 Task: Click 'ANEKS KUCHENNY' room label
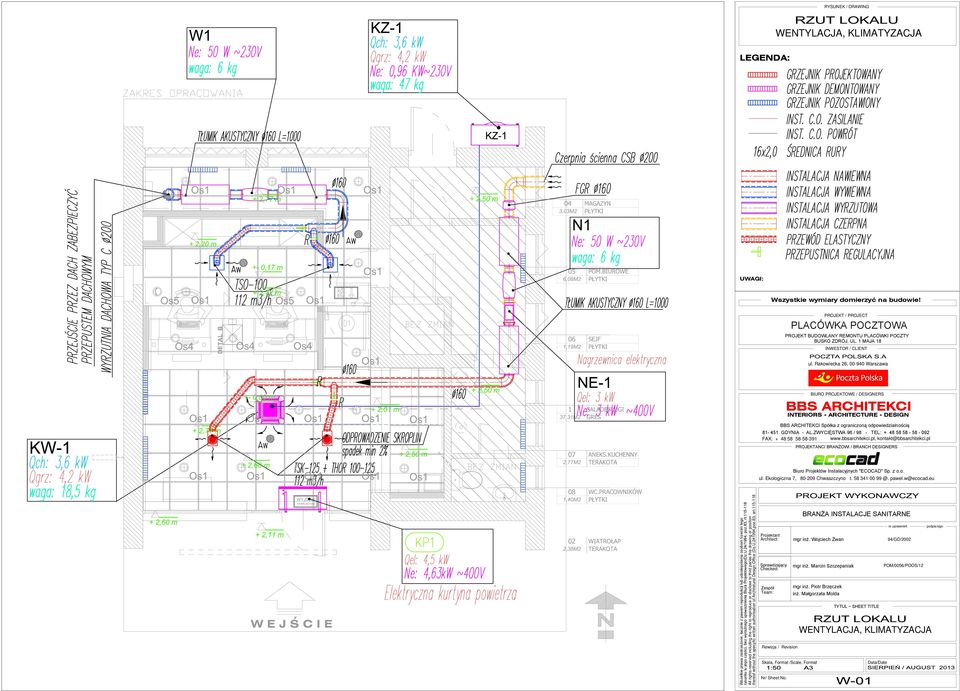pos(612,455)
